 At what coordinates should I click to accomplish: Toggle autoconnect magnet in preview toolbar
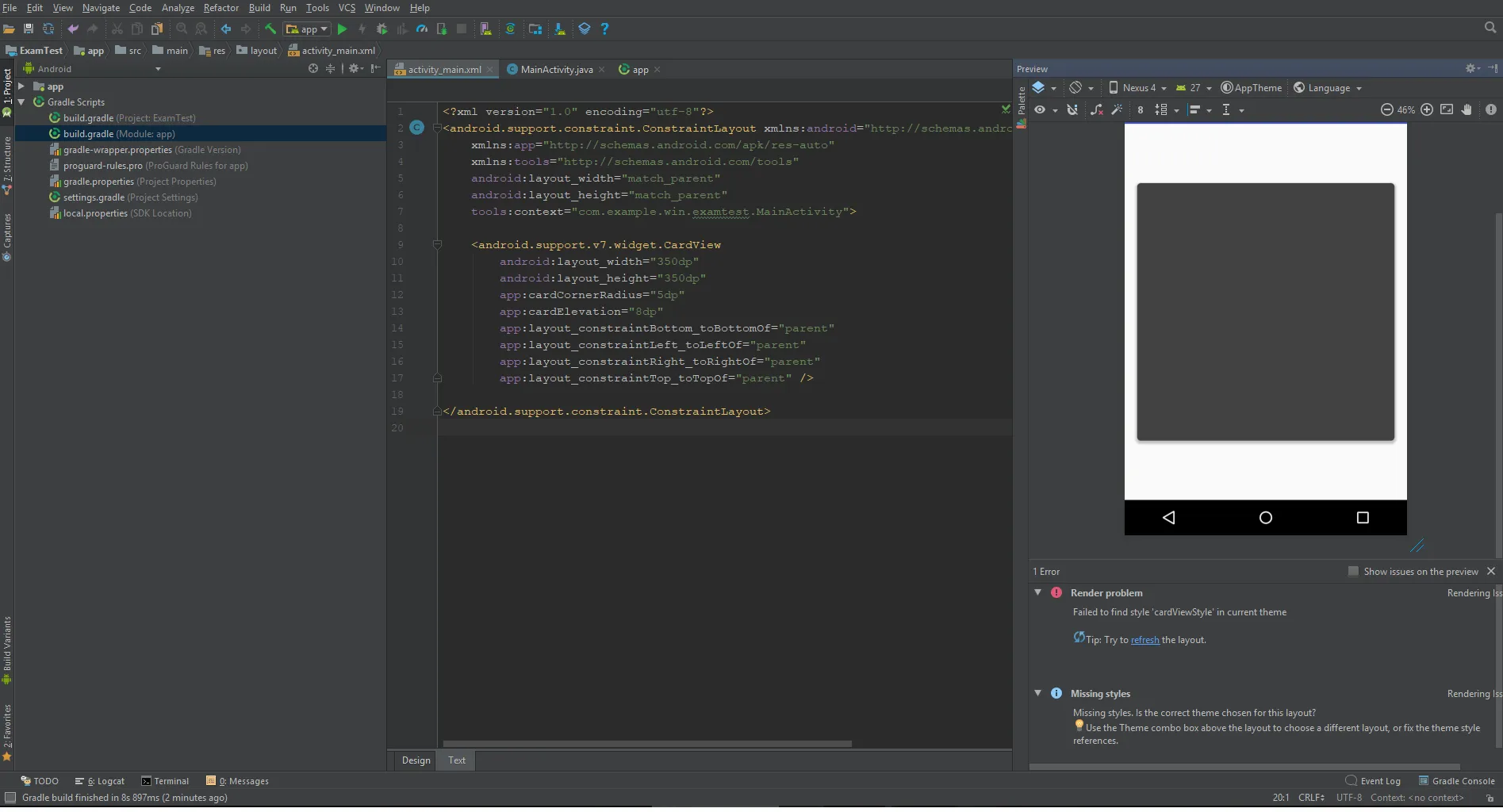click(x=1072, y=110)
